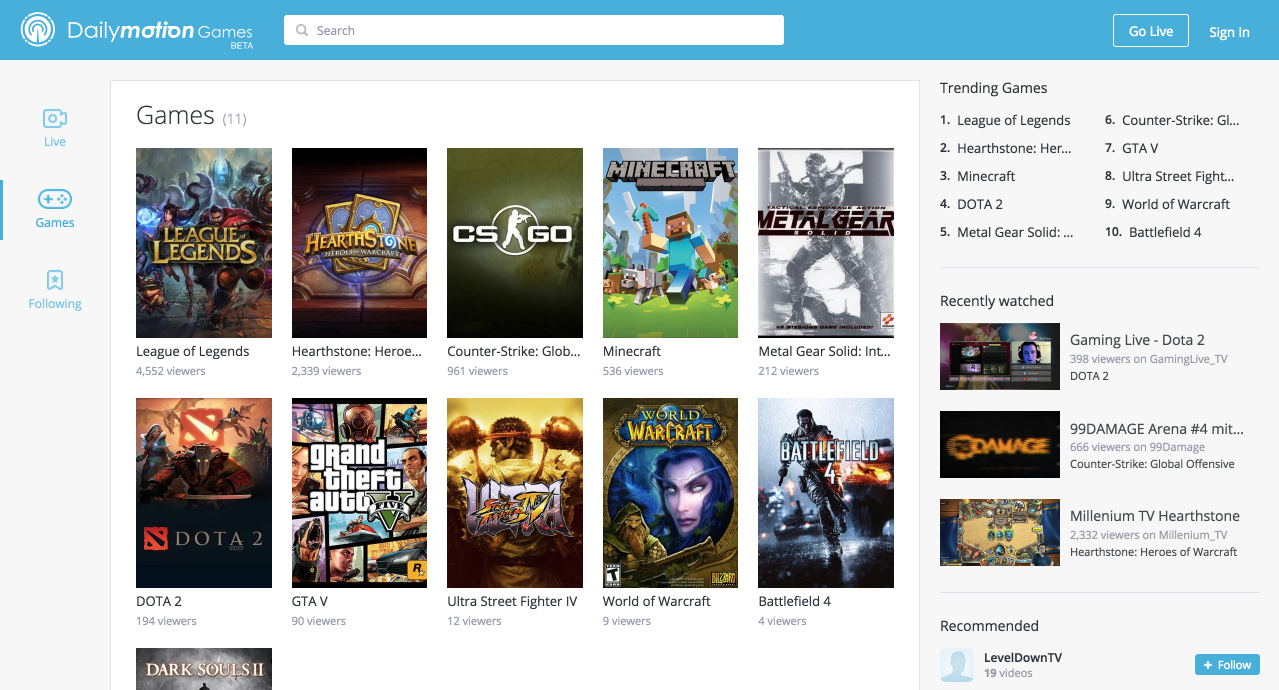Open the League of Legends cover art
Viewport: 1279px width, 690px height.
click(204, 243)
